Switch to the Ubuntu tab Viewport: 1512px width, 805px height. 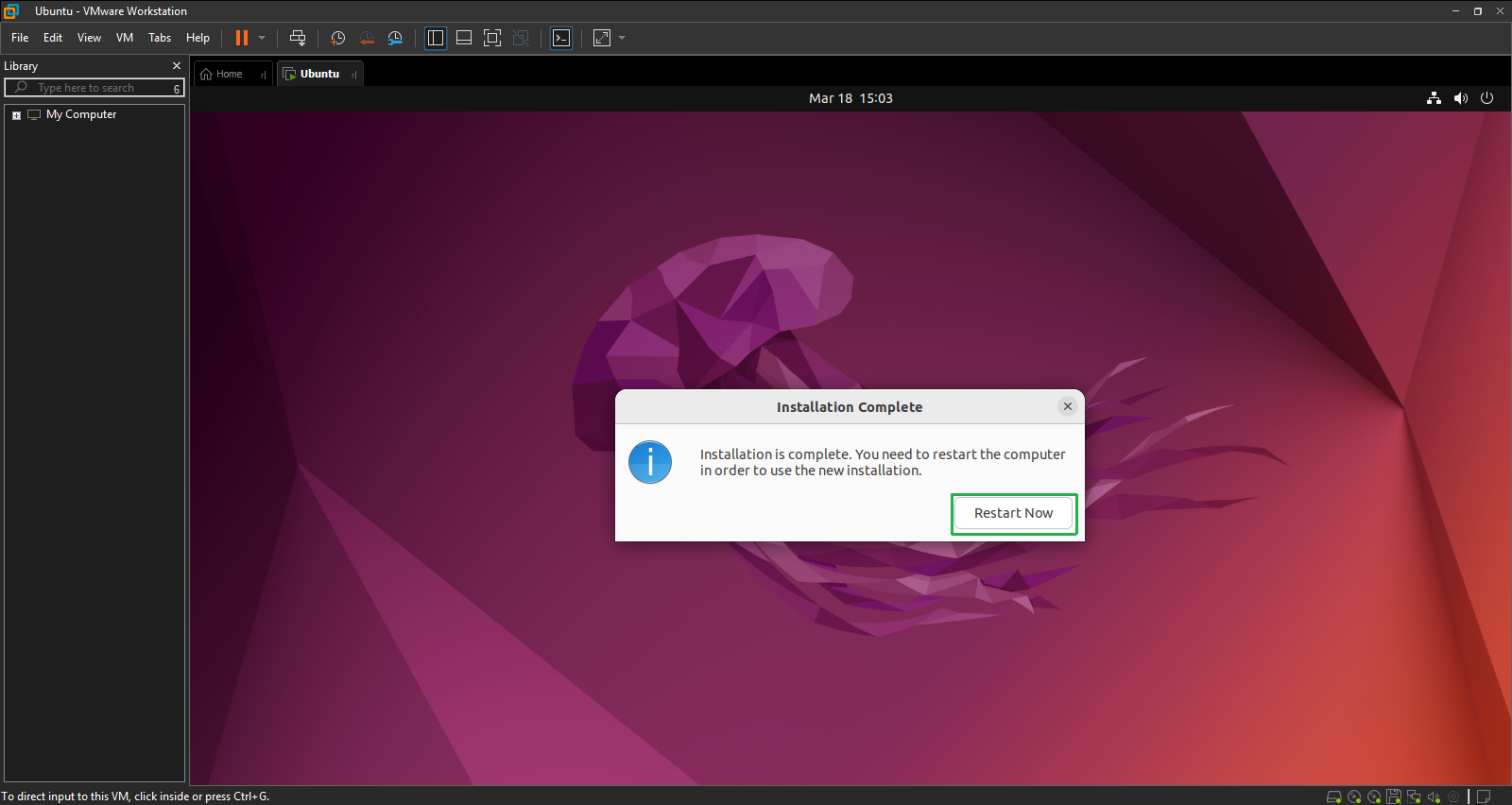pyautogui.click(x=319, y=74)
